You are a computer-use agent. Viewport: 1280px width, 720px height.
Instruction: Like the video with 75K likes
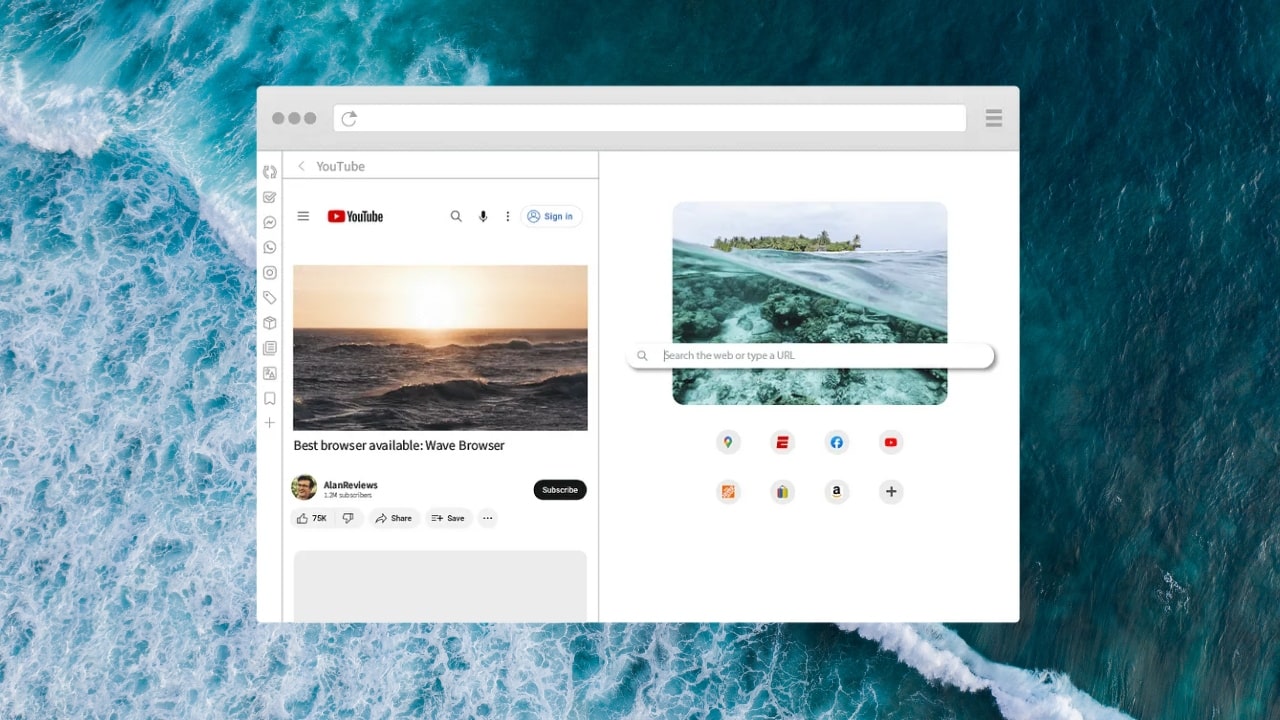[312, 518]
